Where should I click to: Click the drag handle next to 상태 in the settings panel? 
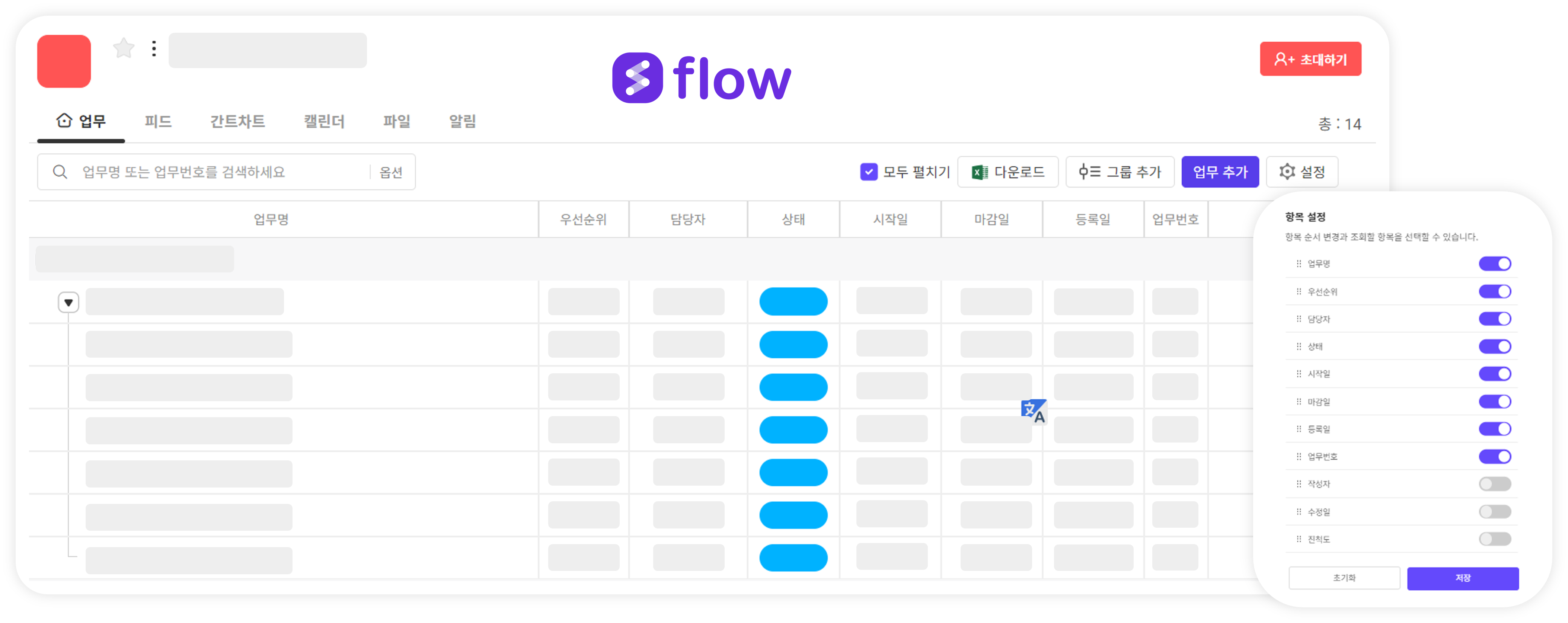1298,346
